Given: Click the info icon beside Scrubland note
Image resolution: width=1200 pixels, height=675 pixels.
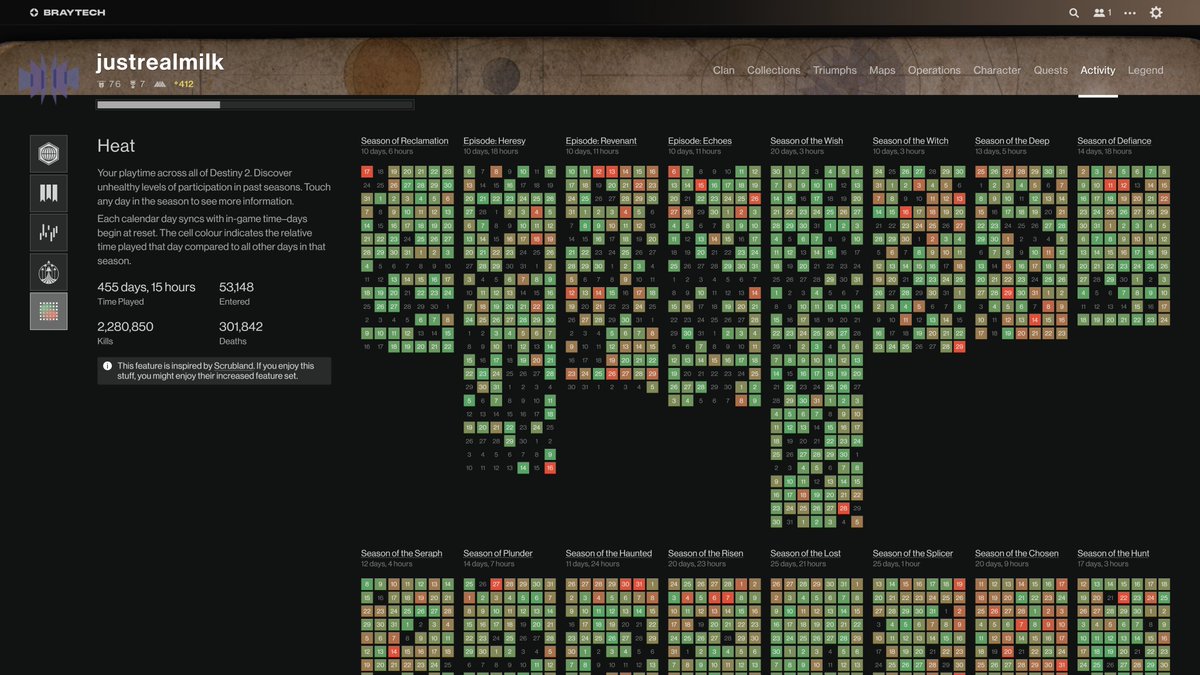Looking at the screenshot, I should (107, 366).
